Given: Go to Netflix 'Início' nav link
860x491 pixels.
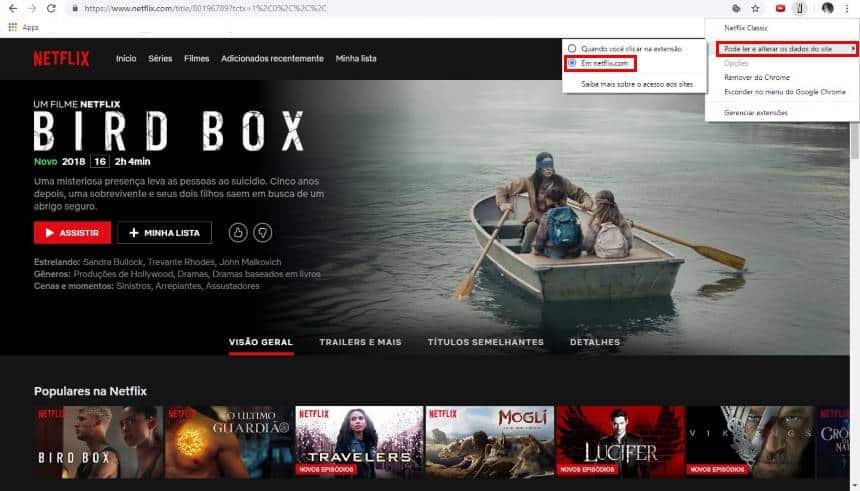Looking at the screenshot, I should pos(126,59).
